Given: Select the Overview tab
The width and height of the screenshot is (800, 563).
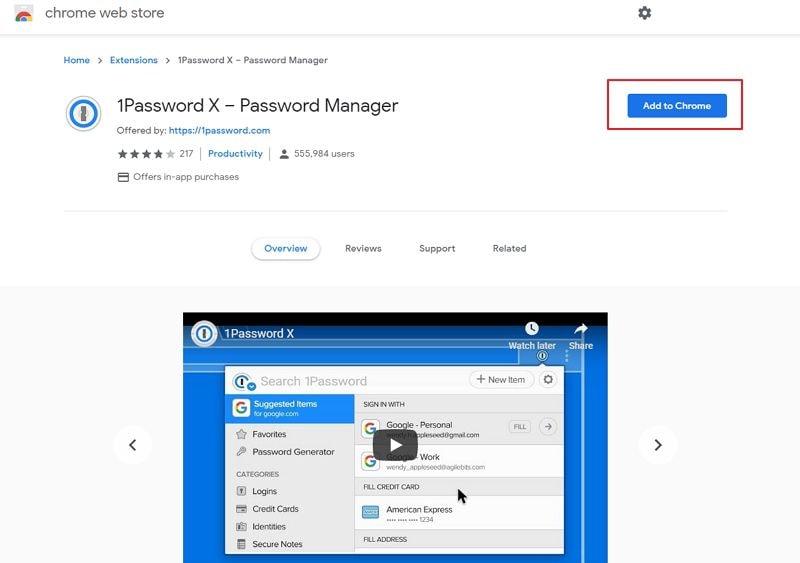Looking at the screenshot, I should point(286,249).
